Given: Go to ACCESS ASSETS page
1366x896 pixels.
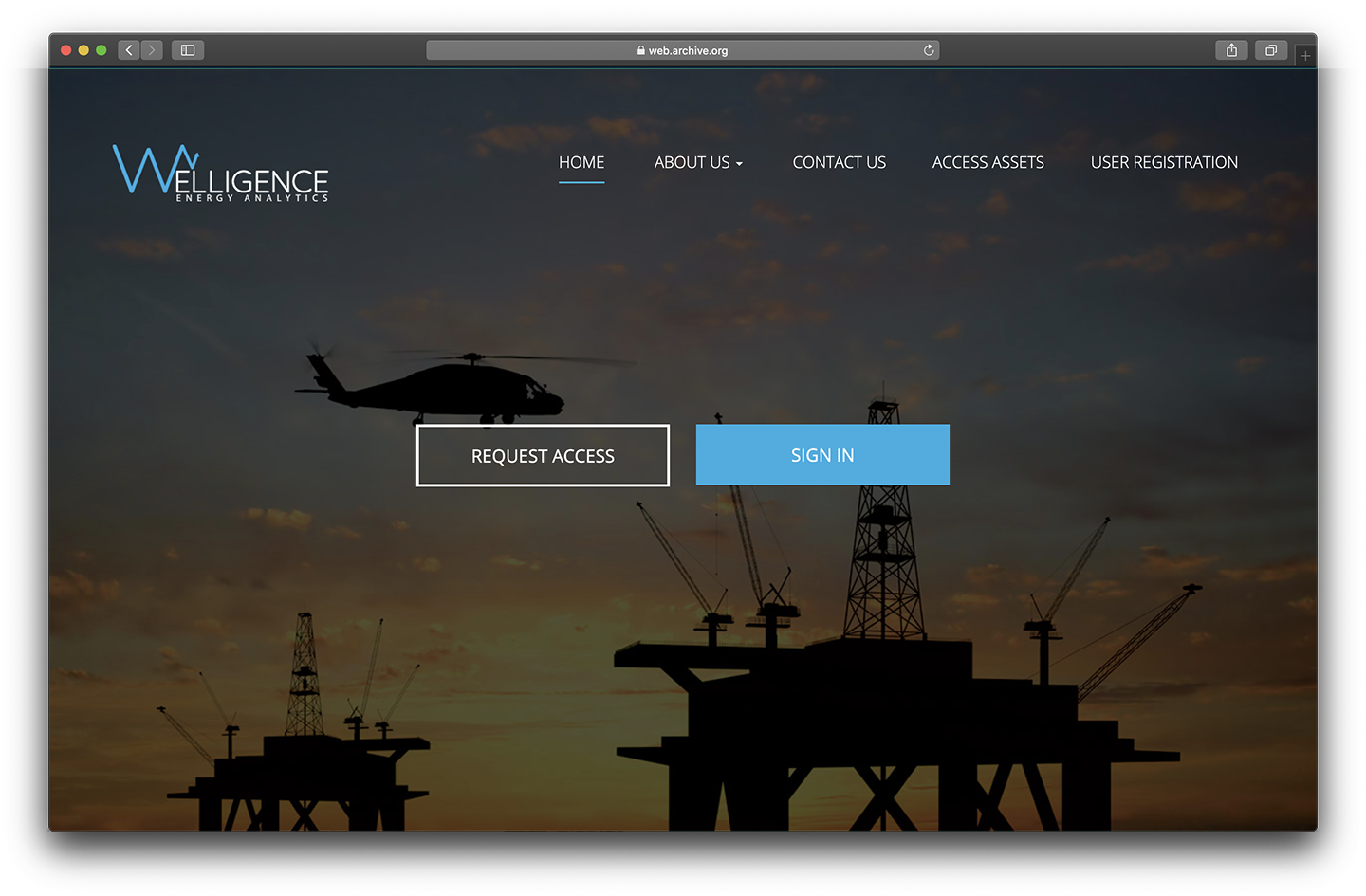Looking at the screenshot, I should tap(988, 162).
